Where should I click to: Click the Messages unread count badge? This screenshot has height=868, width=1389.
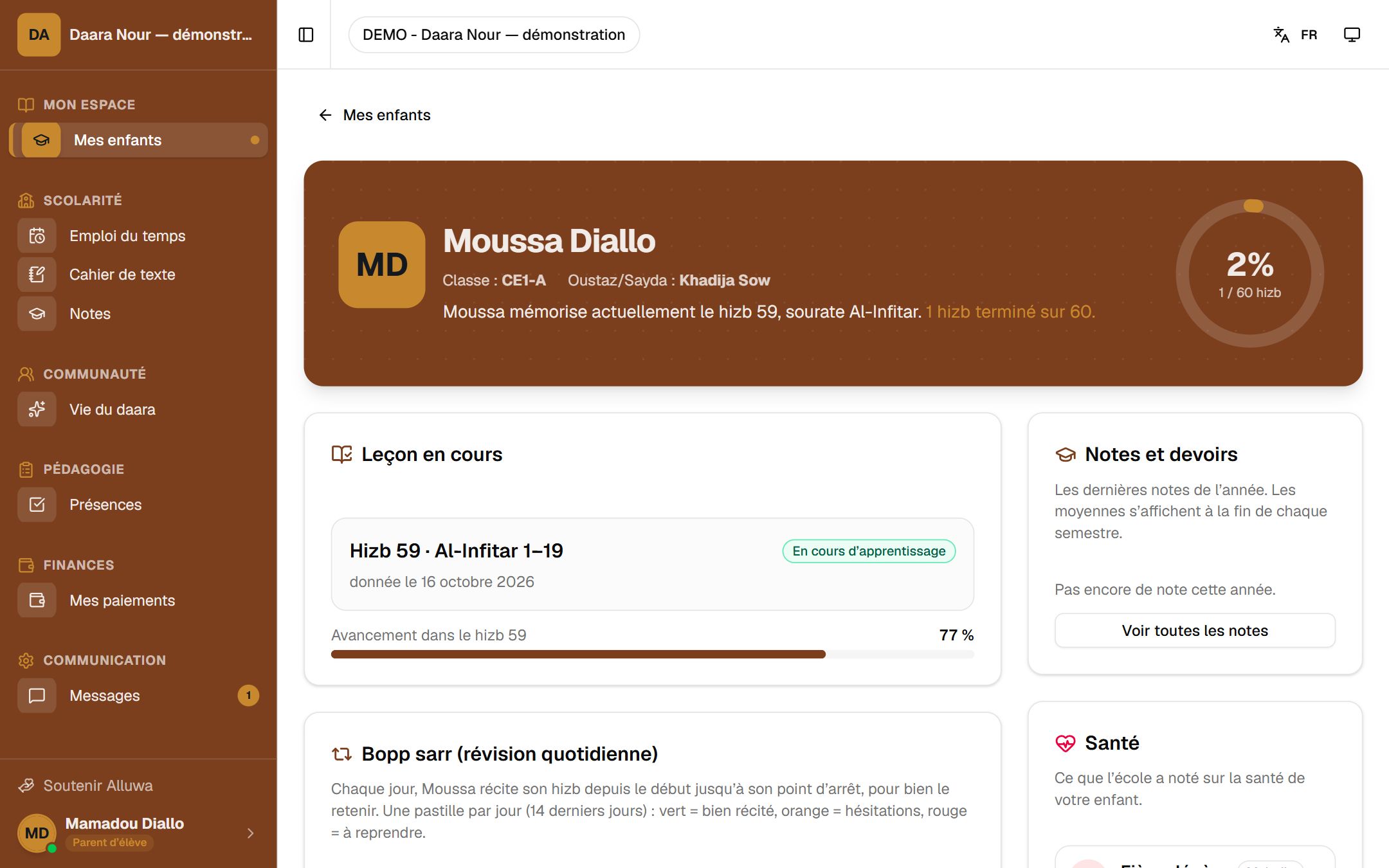pyautogui.click(x=248, y=696)
